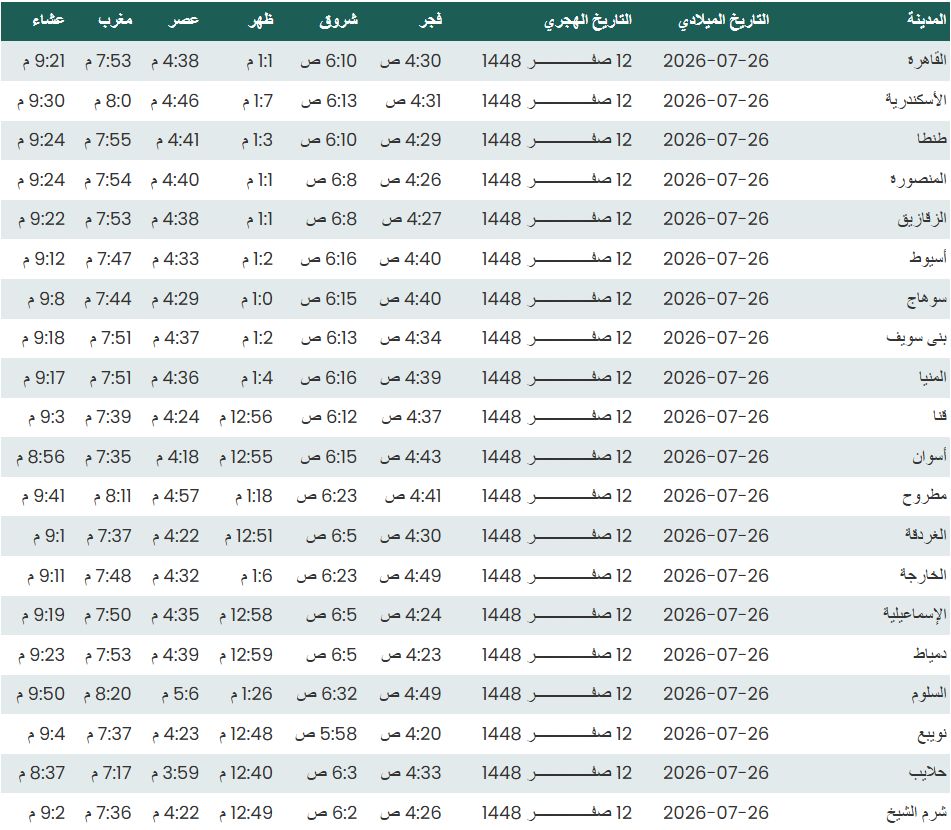Select المنصورة Fajr time 4:26 ص
Image resolution: width=951 pixels, height=830 pixels.
pos(411,180)
